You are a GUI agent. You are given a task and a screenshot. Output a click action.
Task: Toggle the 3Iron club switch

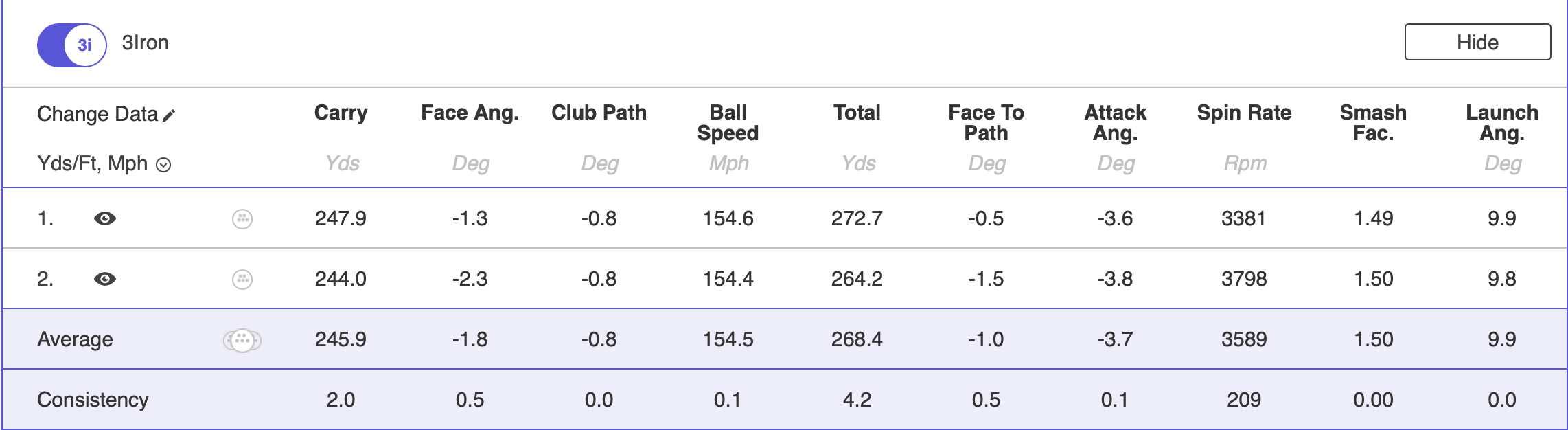coord(72,45)
